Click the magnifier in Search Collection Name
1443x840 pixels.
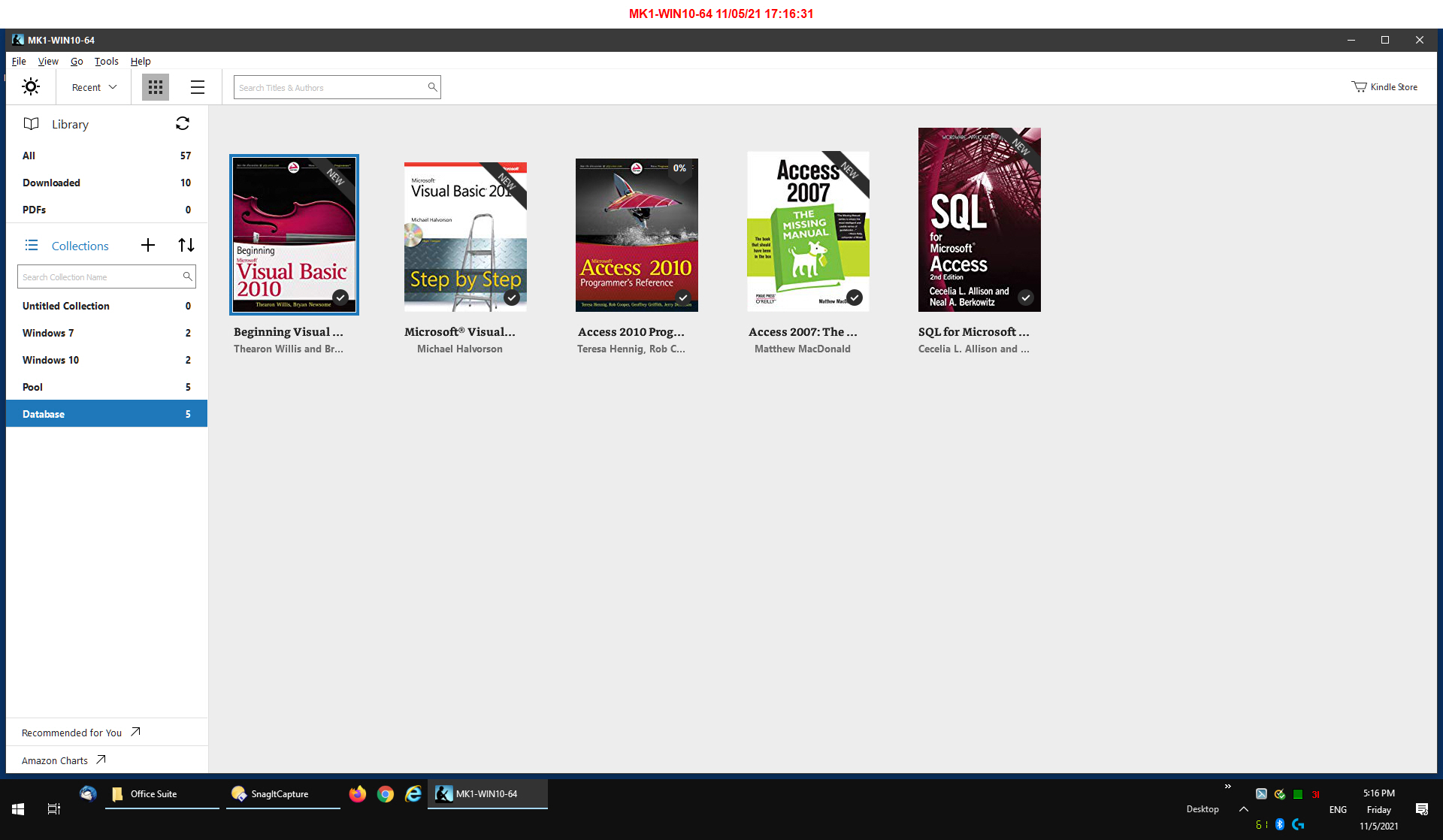pos(187,276)
